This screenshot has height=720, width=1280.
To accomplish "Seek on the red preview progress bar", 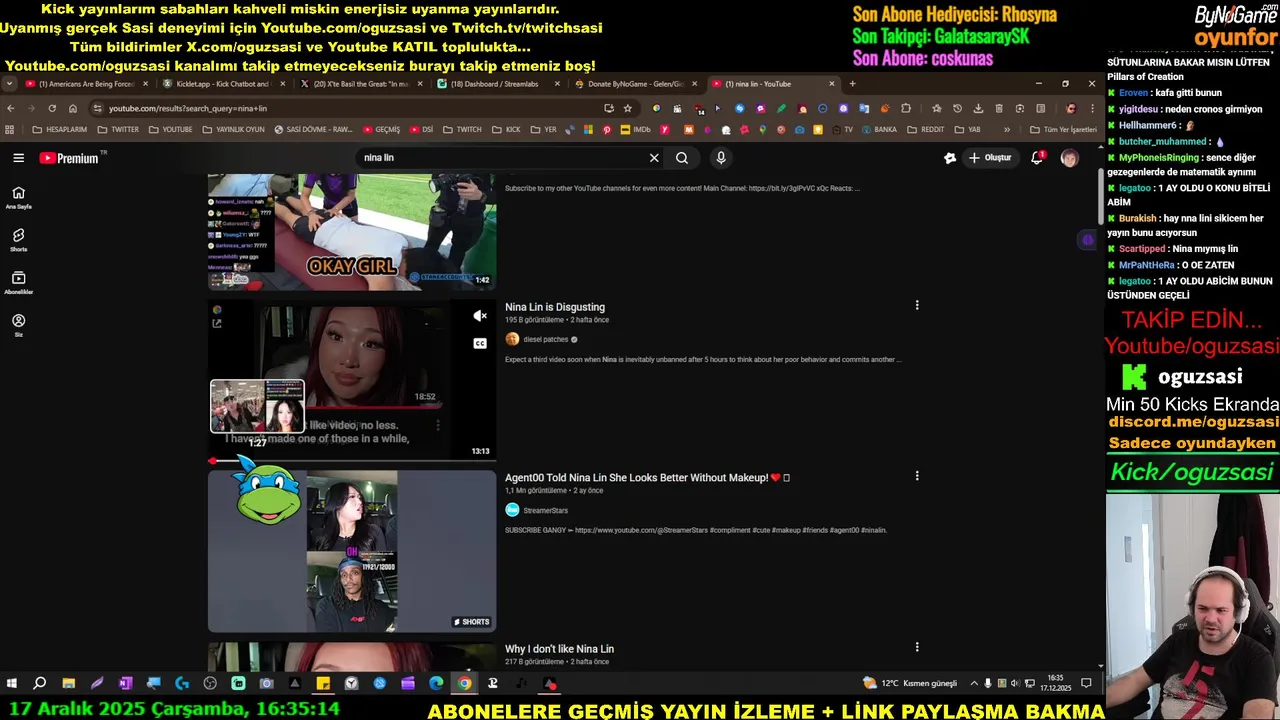I will (352, 461).
